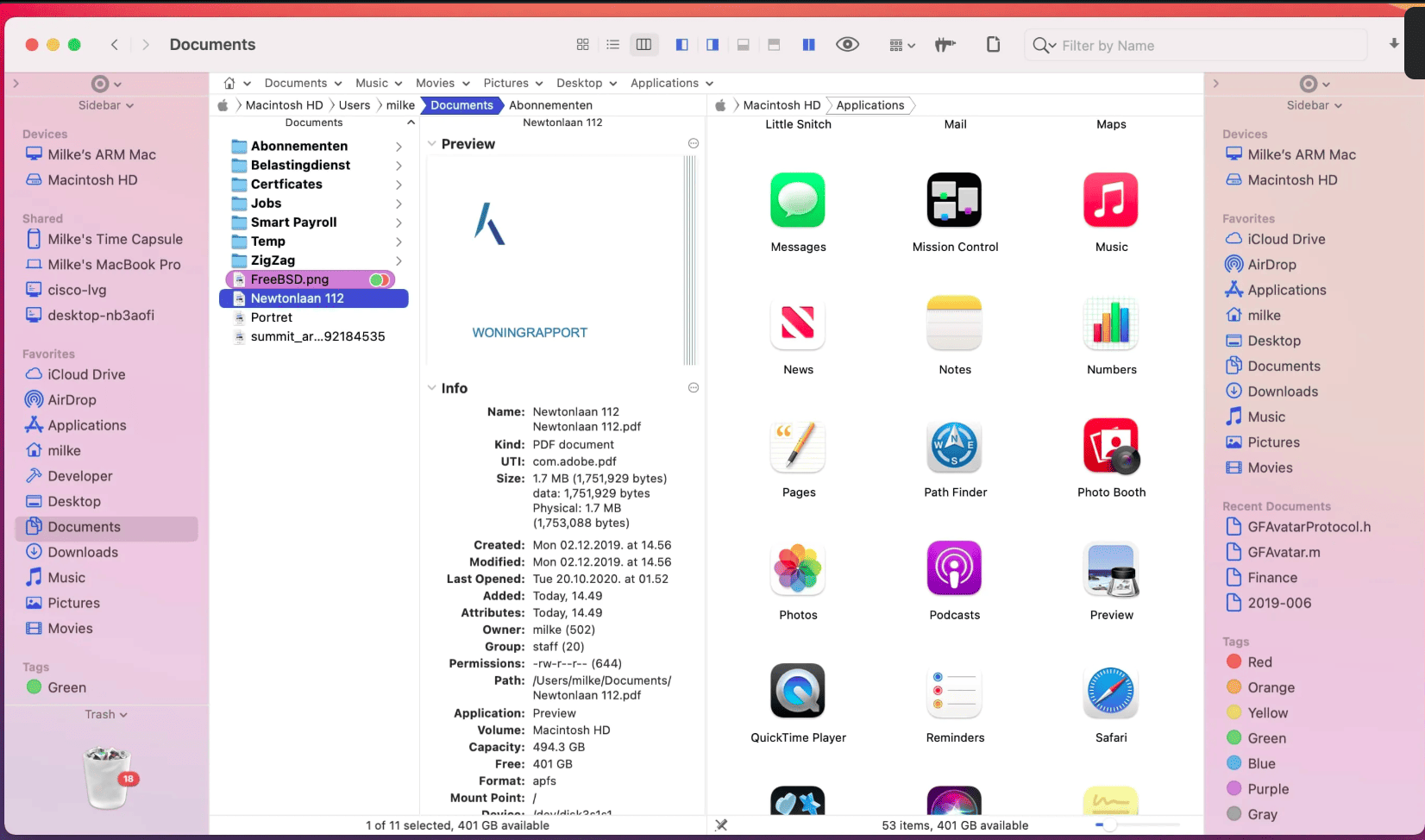This screenshot has width=1425, height=840.
Task: Click Applications crumb in right pane path
Action: [x=870, y=105]
